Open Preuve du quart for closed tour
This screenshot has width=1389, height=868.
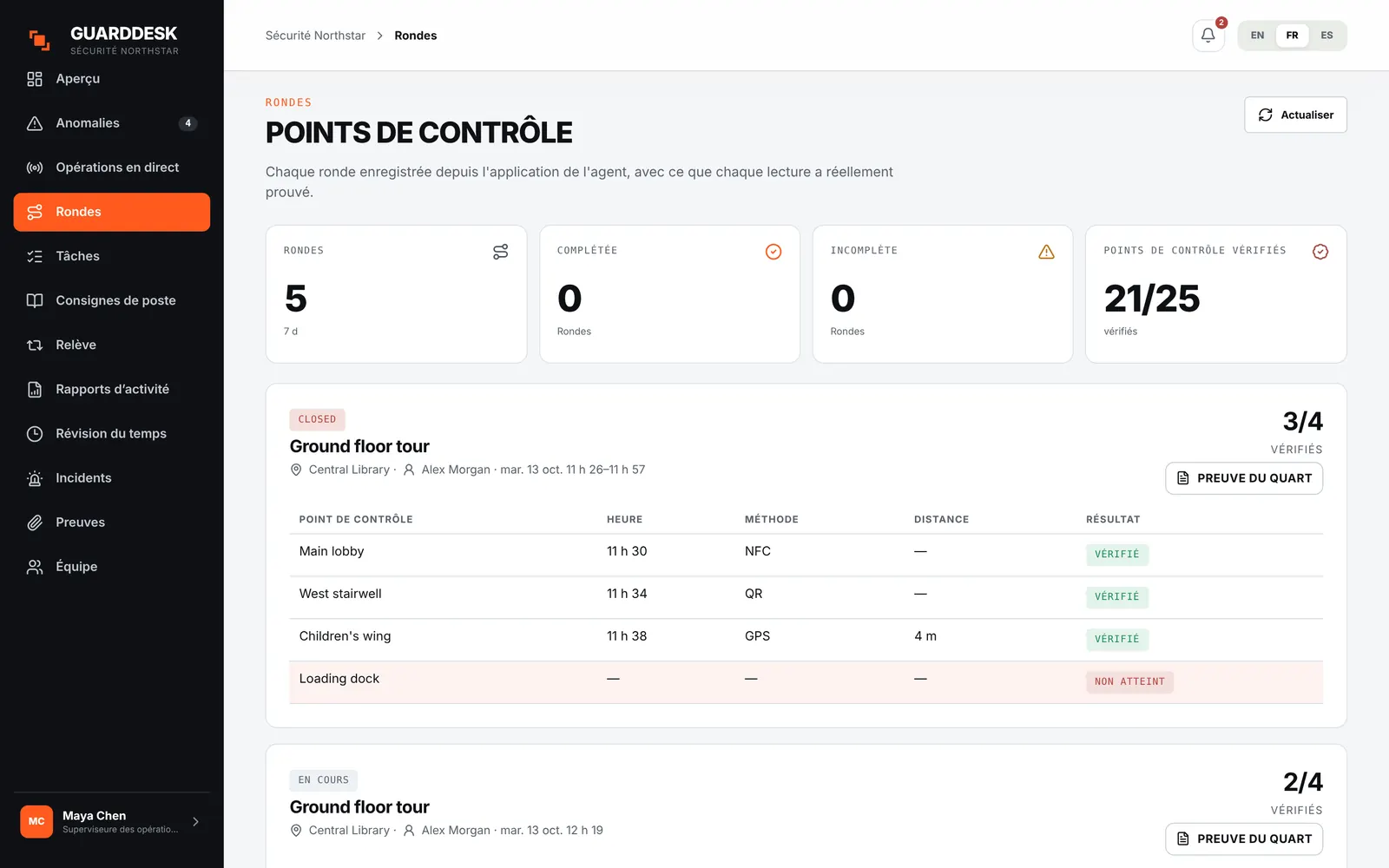click(1244, 478)
